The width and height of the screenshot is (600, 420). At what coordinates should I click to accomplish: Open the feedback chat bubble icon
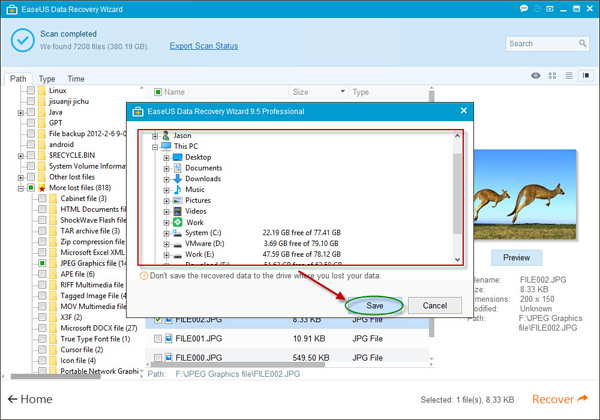click(524, 8)
